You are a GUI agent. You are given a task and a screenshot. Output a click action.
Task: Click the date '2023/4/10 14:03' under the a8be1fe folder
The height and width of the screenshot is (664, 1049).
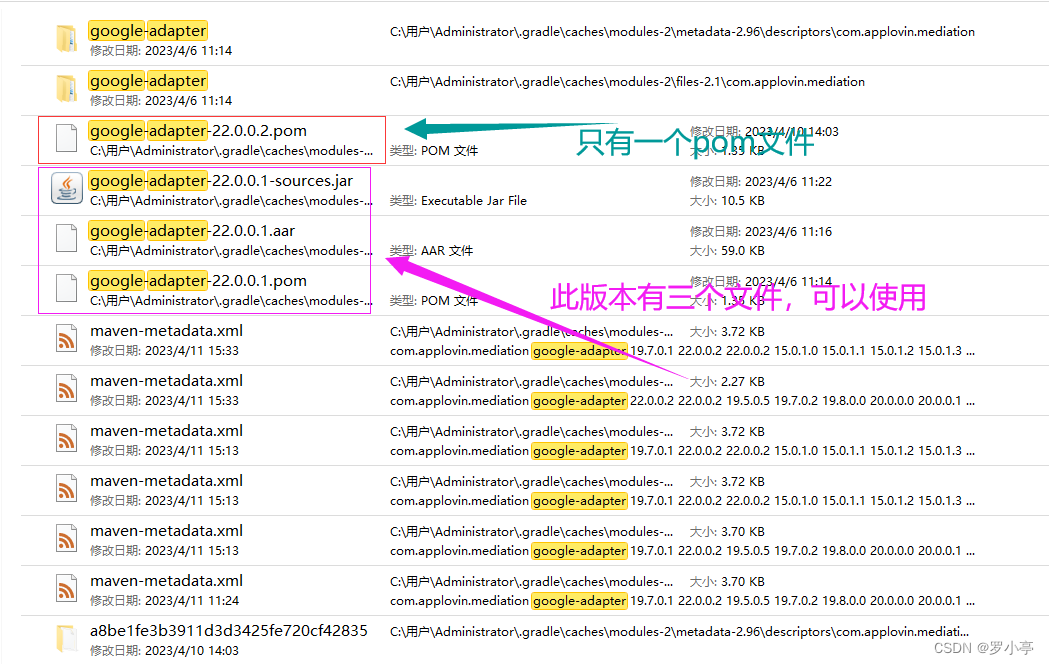coord(191,651)
